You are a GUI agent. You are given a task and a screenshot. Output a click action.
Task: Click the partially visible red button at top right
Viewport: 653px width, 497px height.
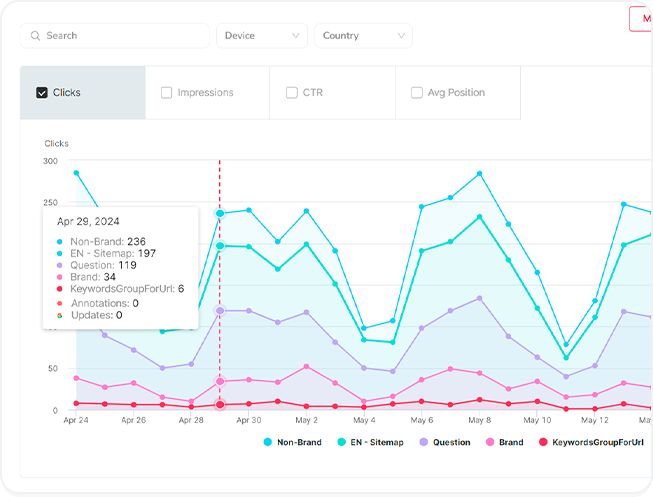tap(640, 19)
